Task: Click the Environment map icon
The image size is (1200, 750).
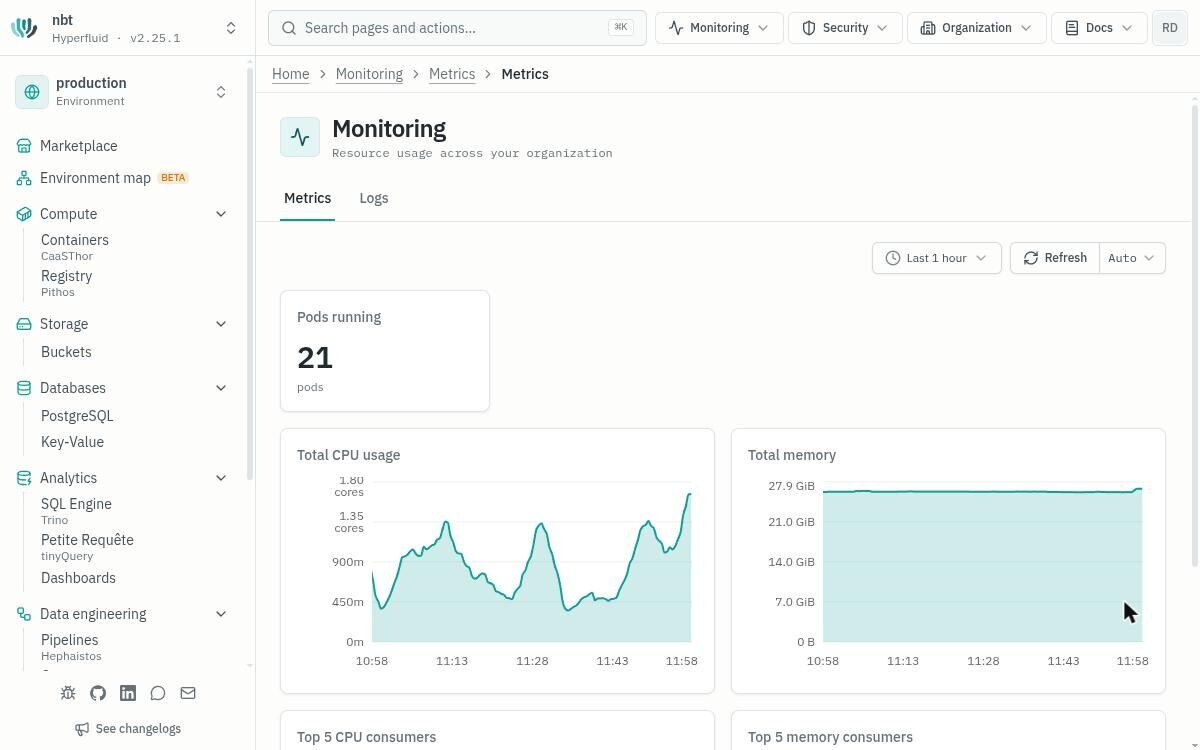Action: [x=24, y=178]
